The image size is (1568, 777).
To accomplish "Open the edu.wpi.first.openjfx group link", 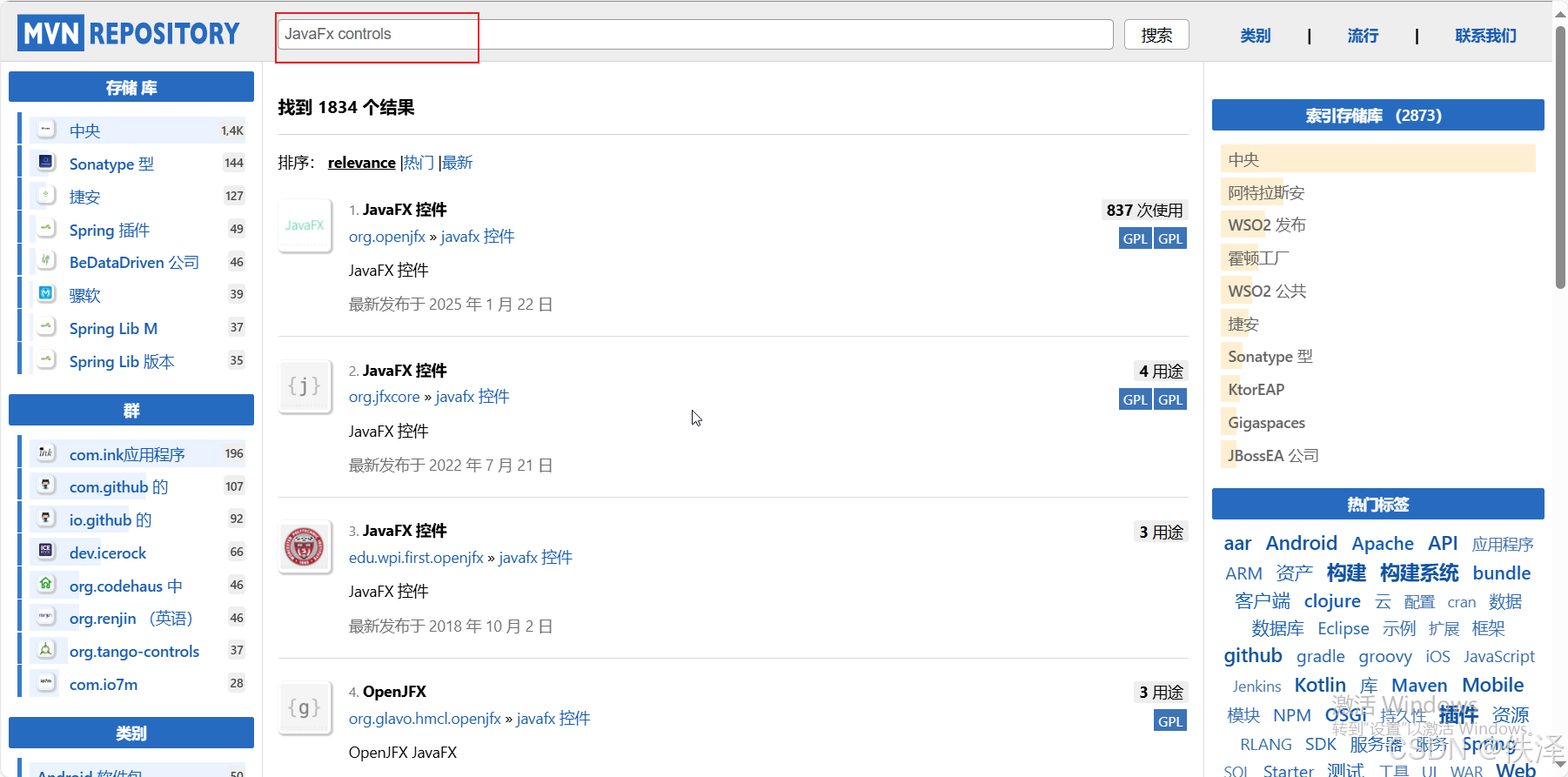I will [416, 558].
